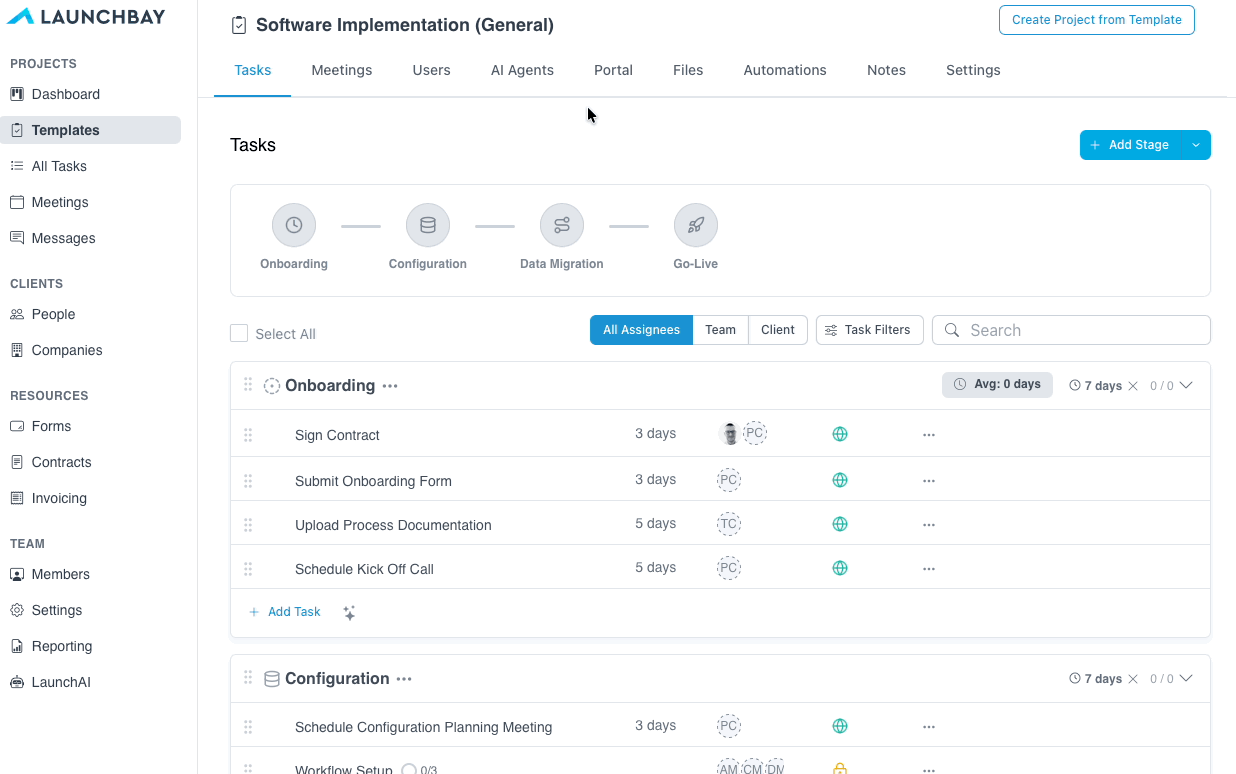This screenshot has width=1236, height=774.
Task: Switch assignee filter to Client
Action: (x=778, y=330)
